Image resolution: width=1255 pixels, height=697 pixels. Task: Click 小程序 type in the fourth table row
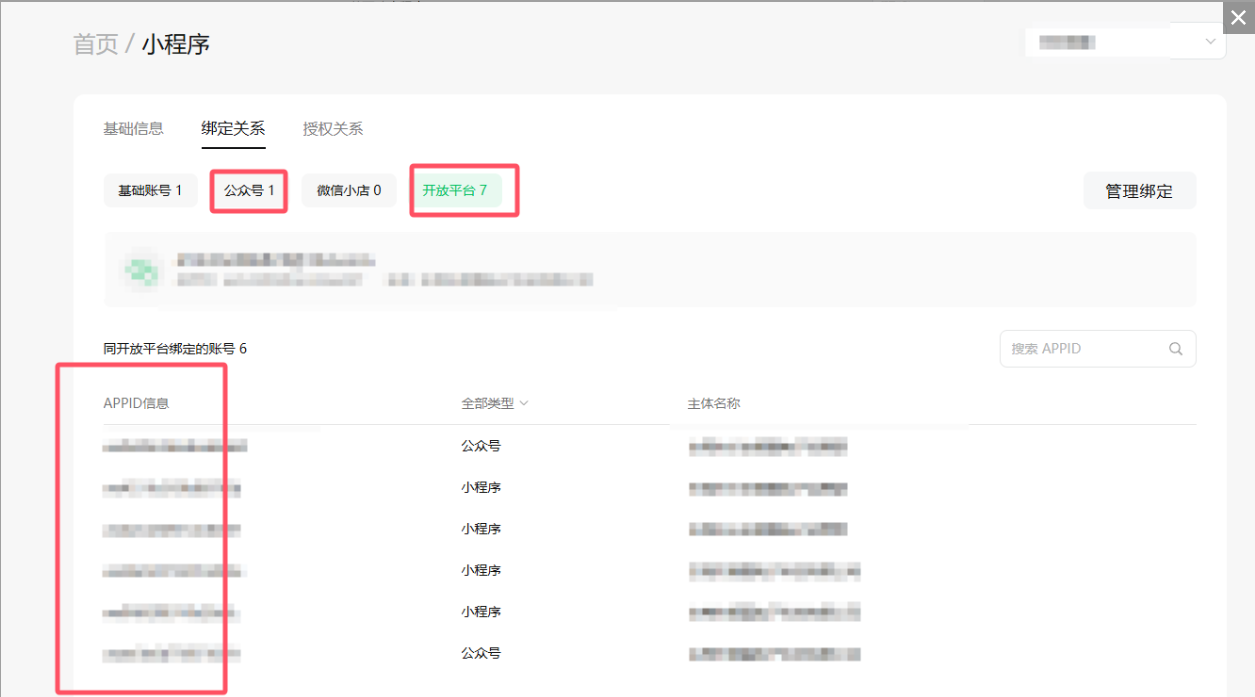[x=481, y=571]
